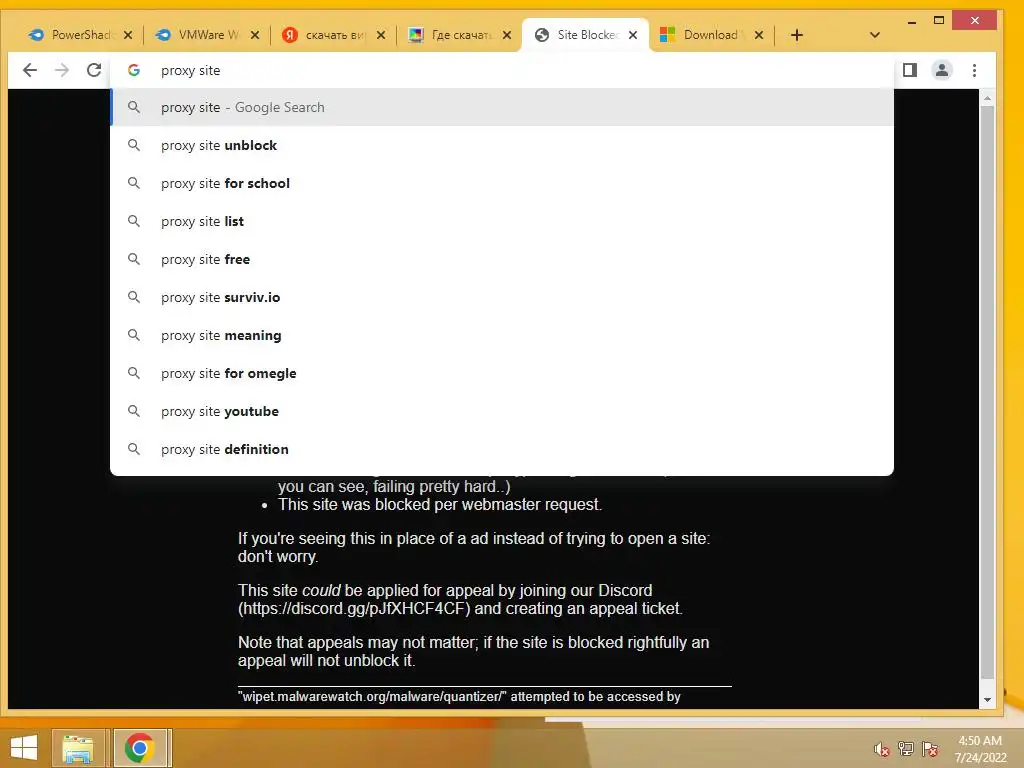Close the Download tab
Image resolution: width=1024 pixels, height=768 pixels.
point(759,35)
